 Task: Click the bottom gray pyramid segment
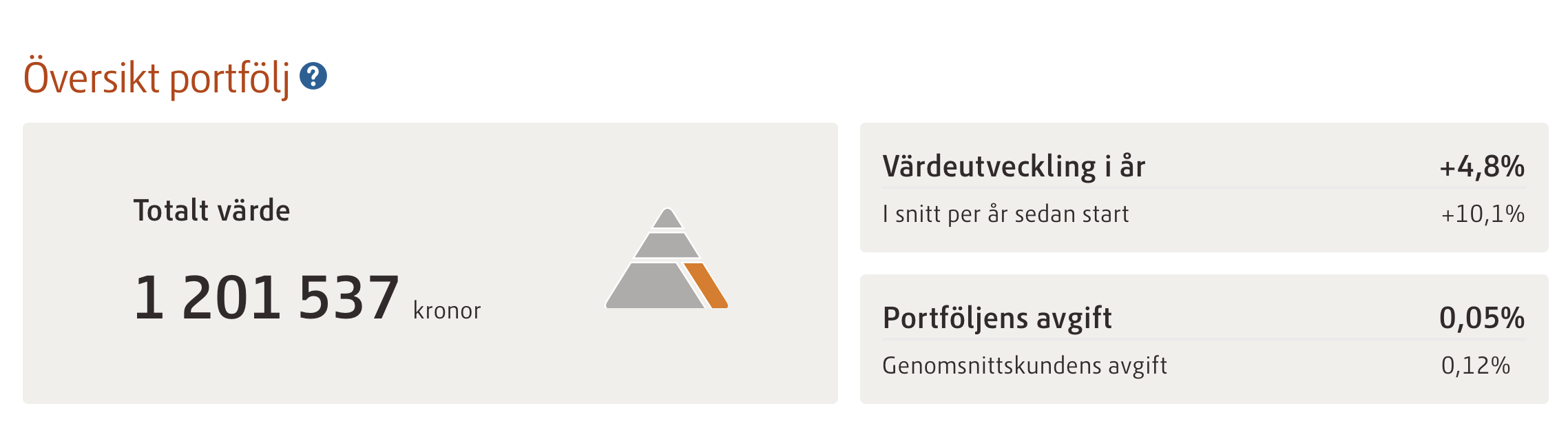pyautogui.click(x=653, y=286)
